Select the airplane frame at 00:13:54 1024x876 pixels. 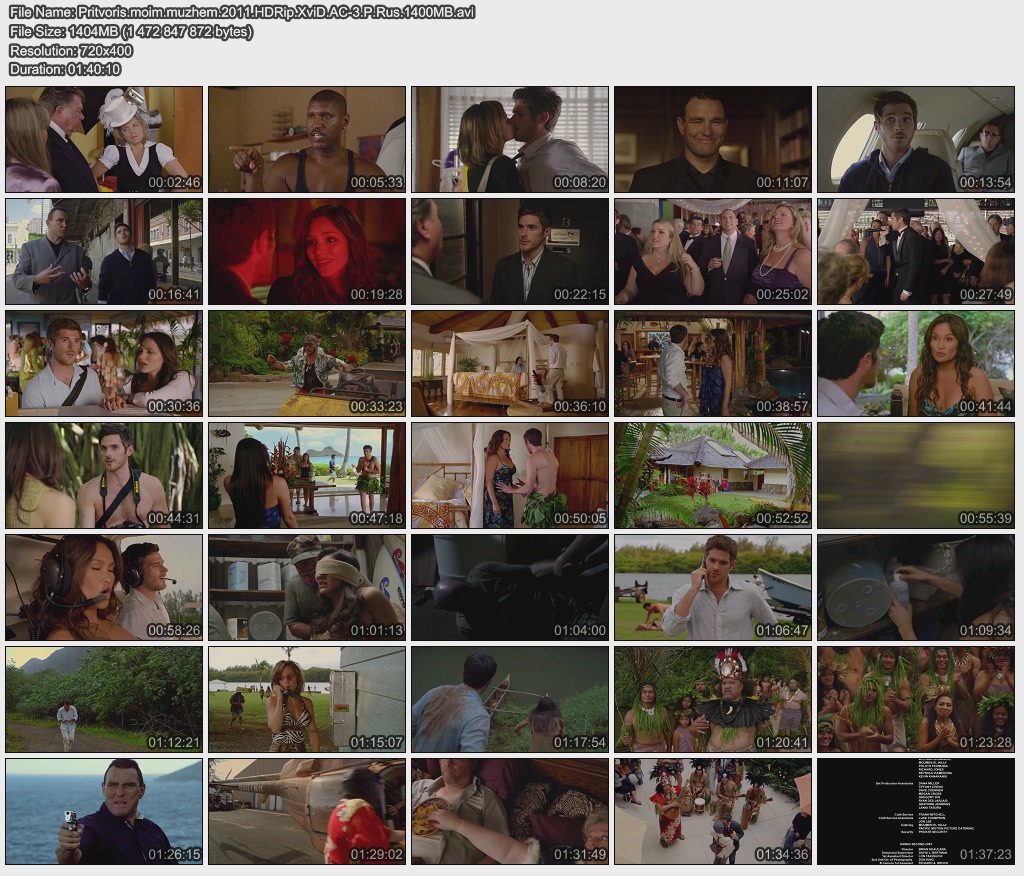click(x=916, y=140)
